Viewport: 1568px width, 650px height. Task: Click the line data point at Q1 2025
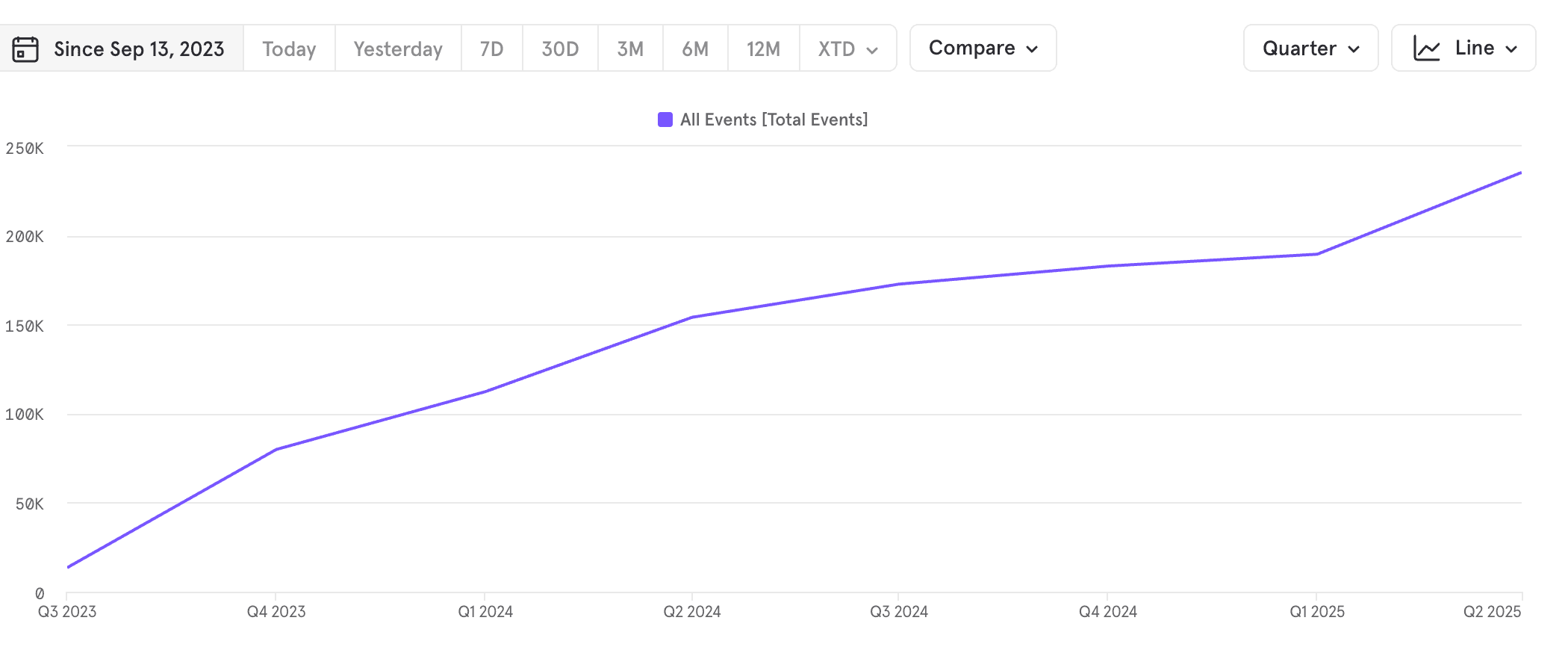click(x=1316, y=254)
